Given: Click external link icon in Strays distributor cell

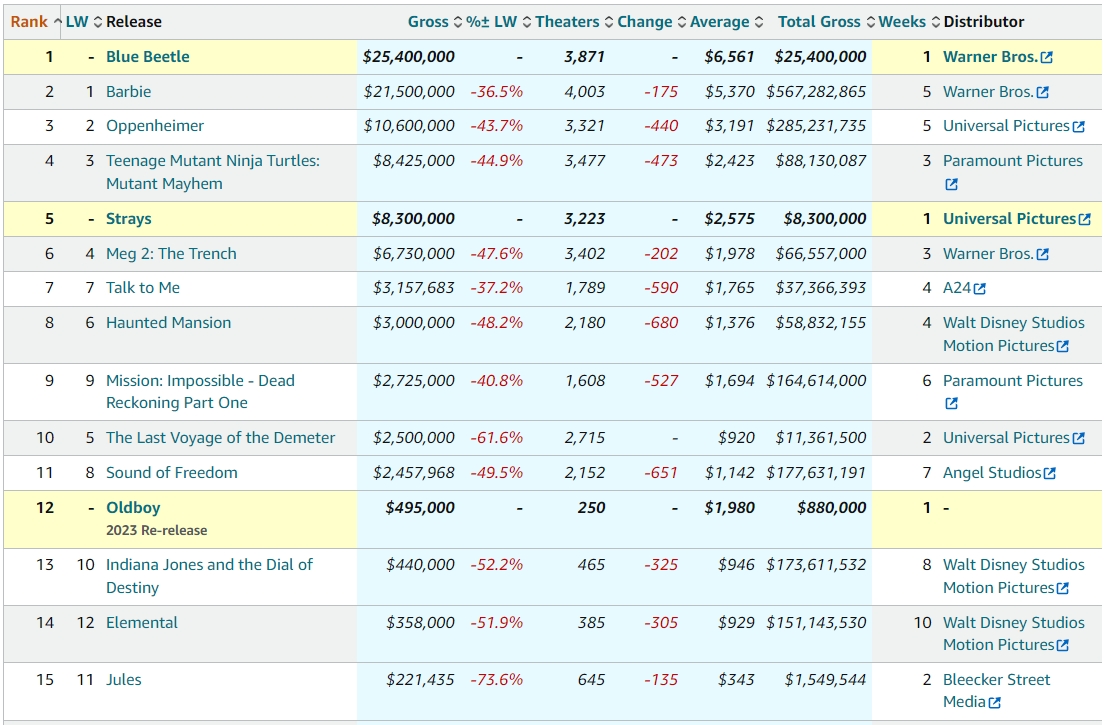Looking at the screenshot, I should coord(1085,219).
